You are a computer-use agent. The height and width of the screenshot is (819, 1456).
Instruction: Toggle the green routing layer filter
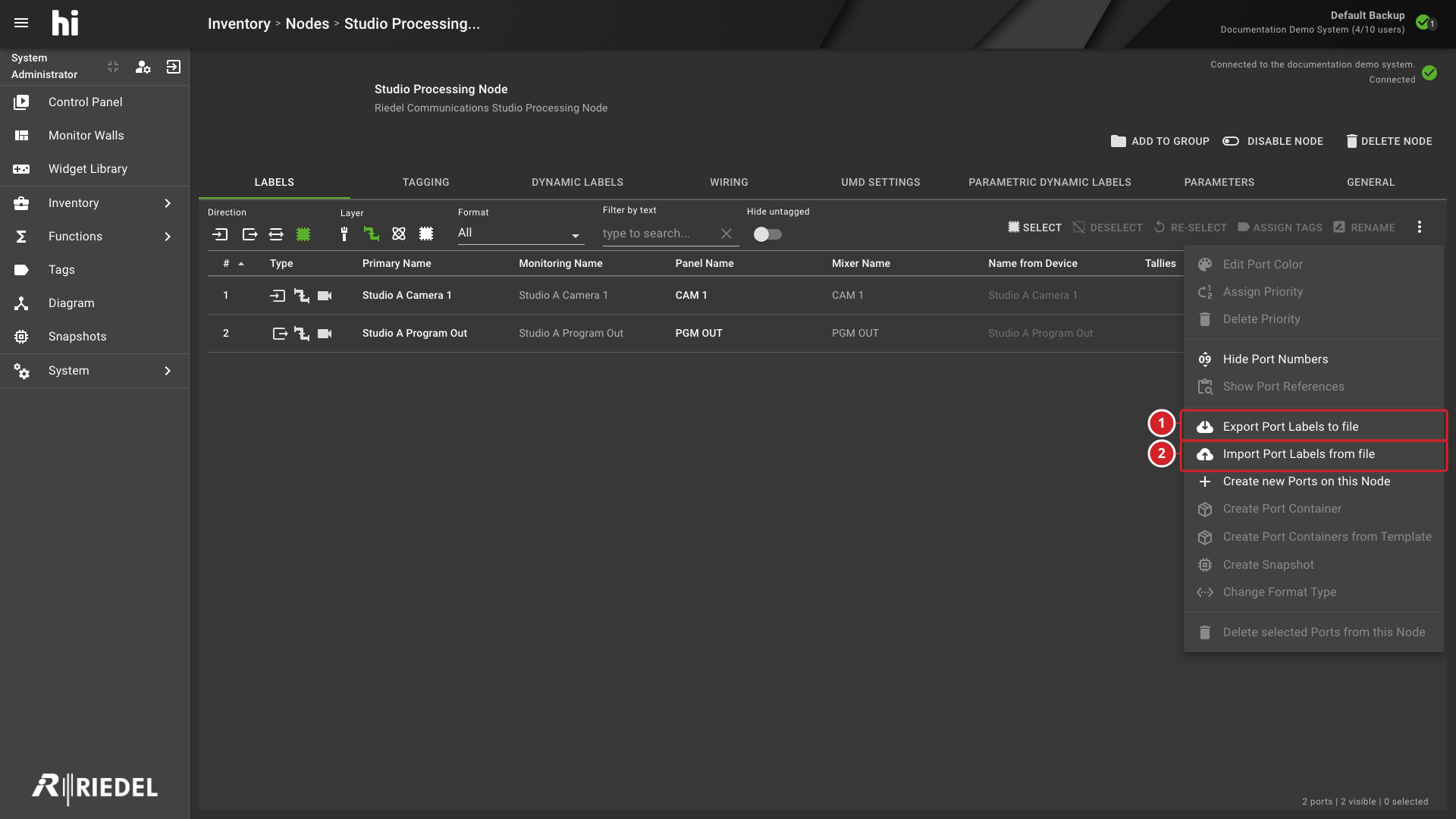372,234
